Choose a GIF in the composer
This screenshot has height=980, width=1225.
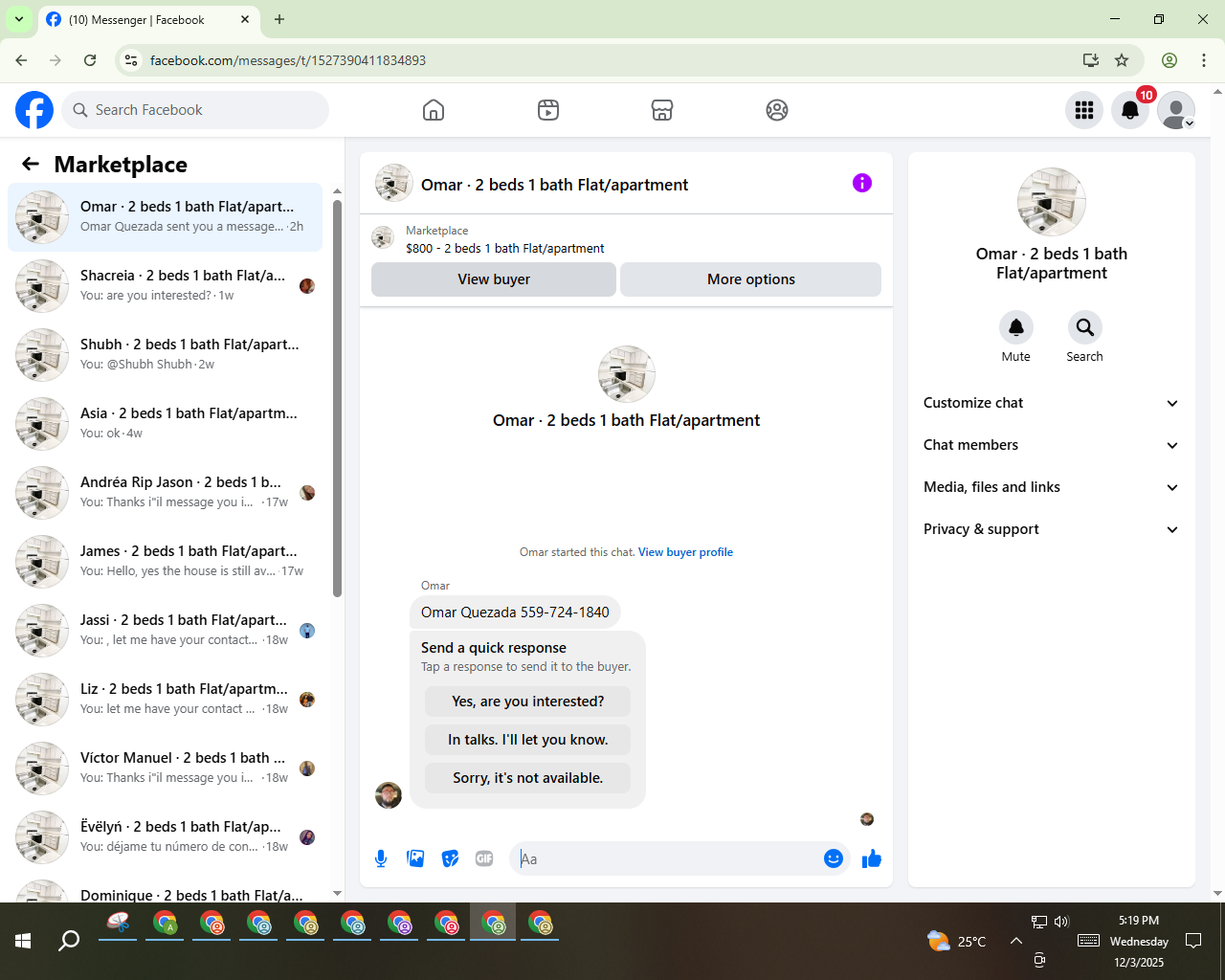[484, 858]
